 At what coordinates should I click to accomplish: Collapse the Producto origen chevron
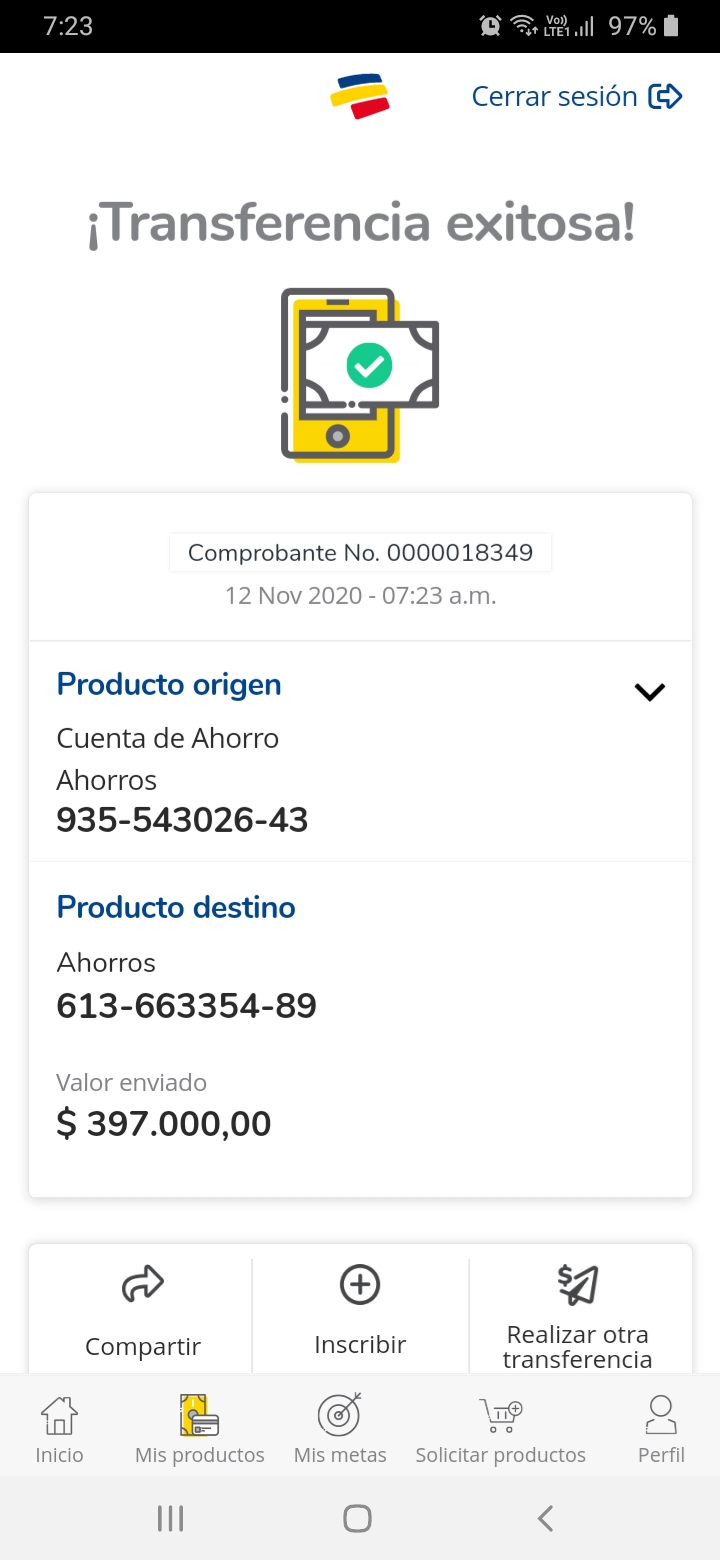coord(650,692)
